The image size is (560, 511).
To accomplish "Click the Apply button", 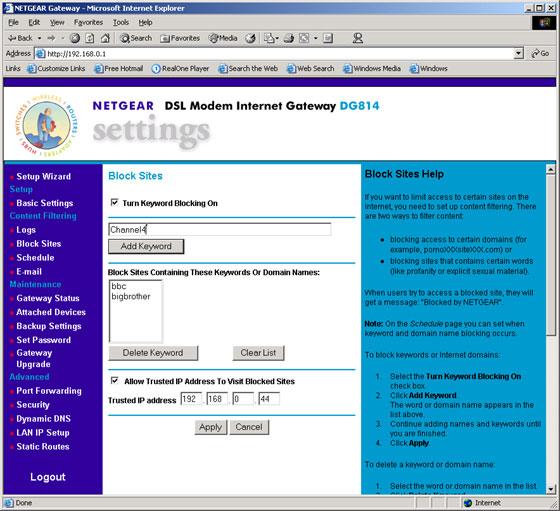I will click(211, 427).
